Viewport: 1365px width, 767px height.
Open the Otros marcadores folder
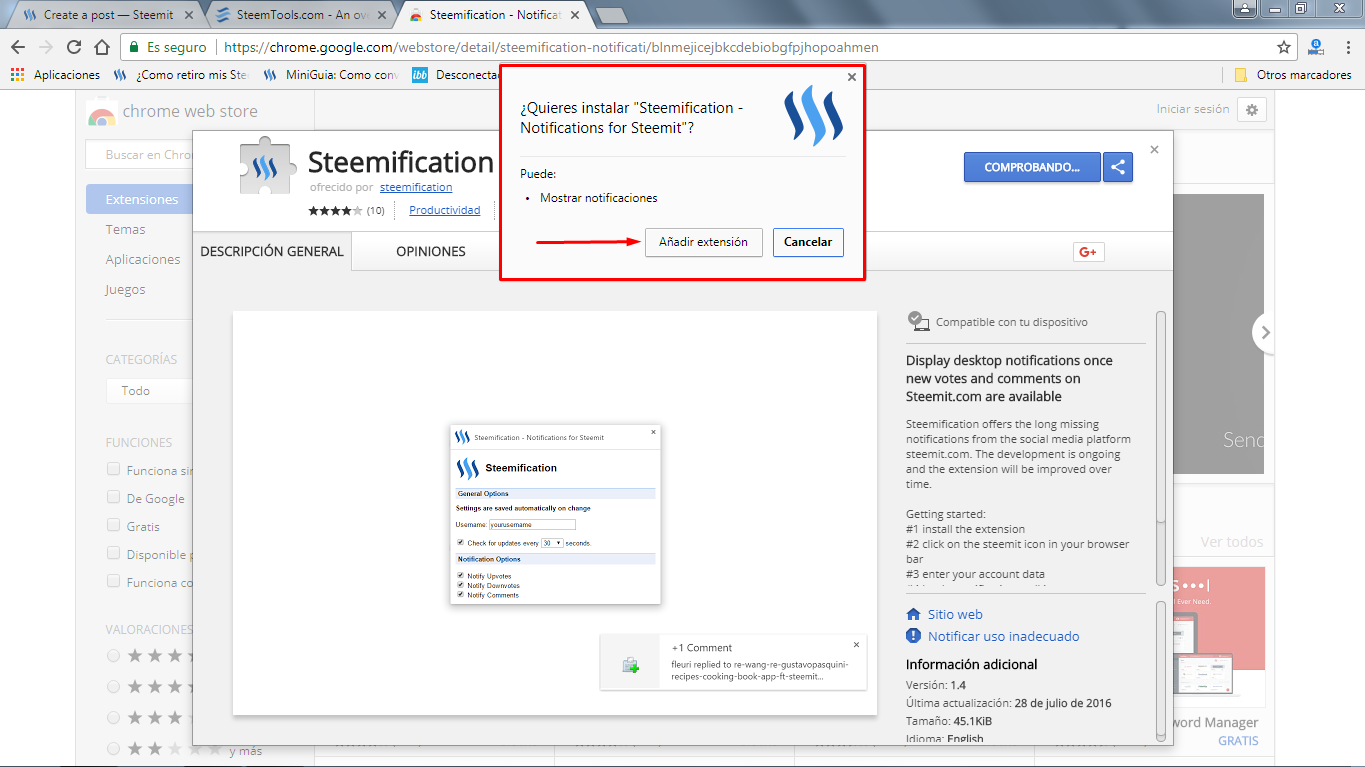[x=1293, y=75]
